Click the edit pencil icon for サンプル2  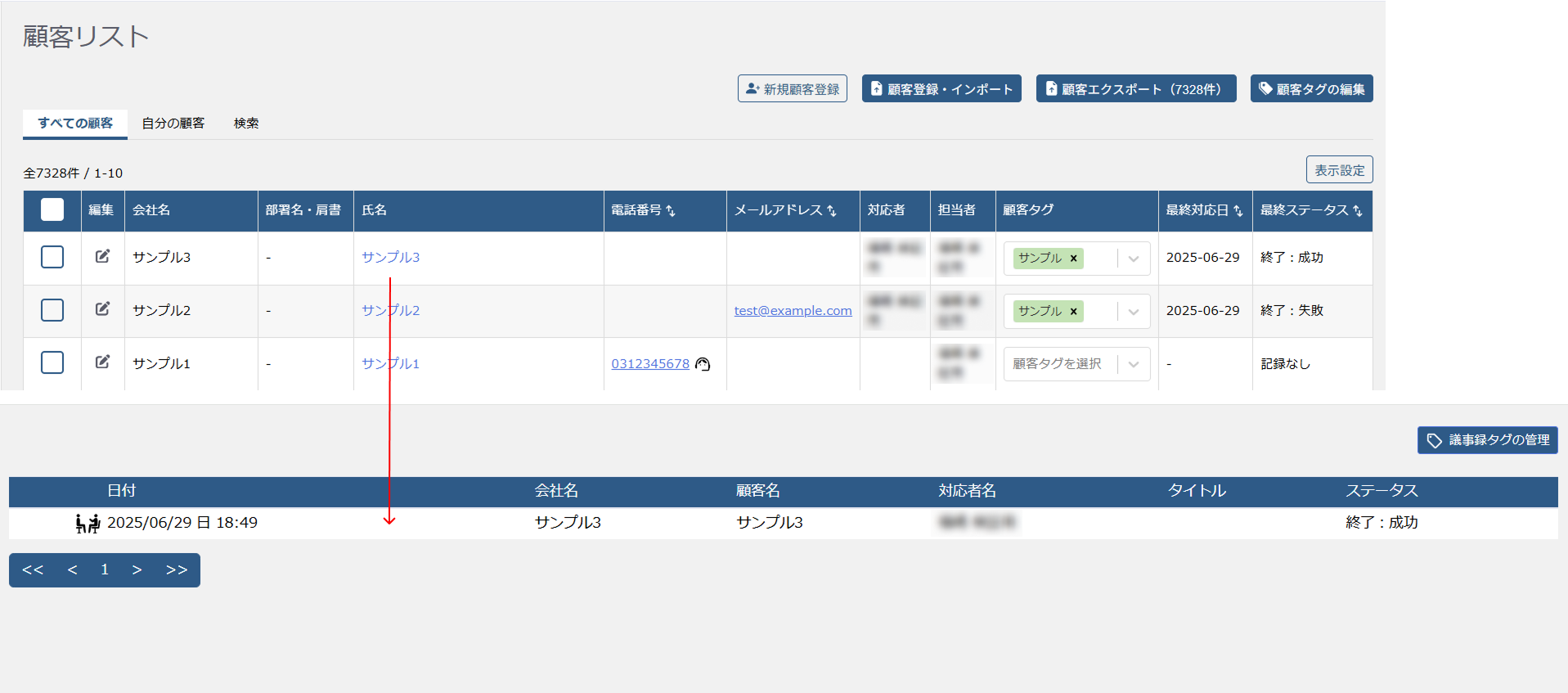click(x=102, y=308)
